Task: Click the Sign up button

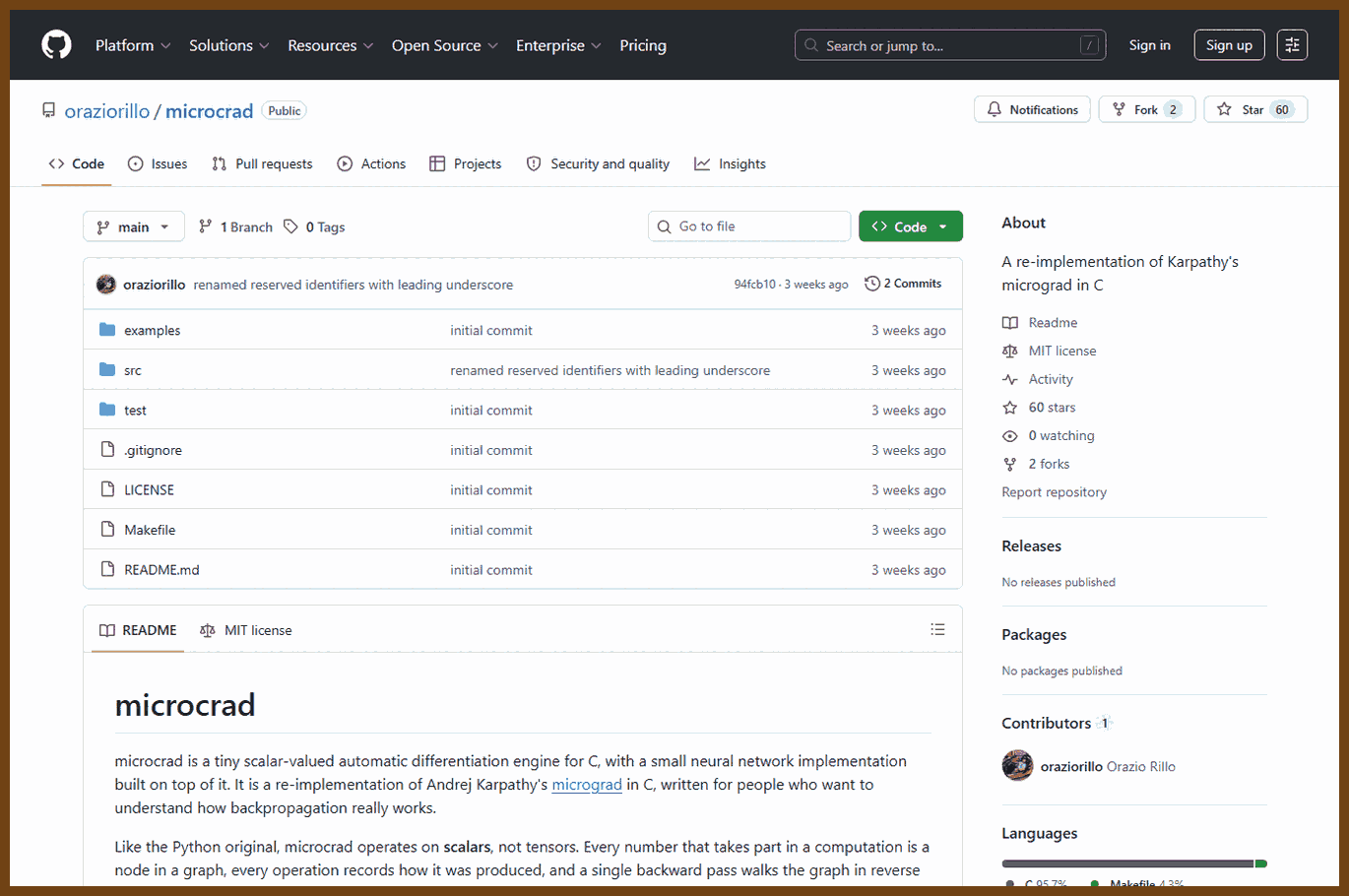Action: (1229, 45)
